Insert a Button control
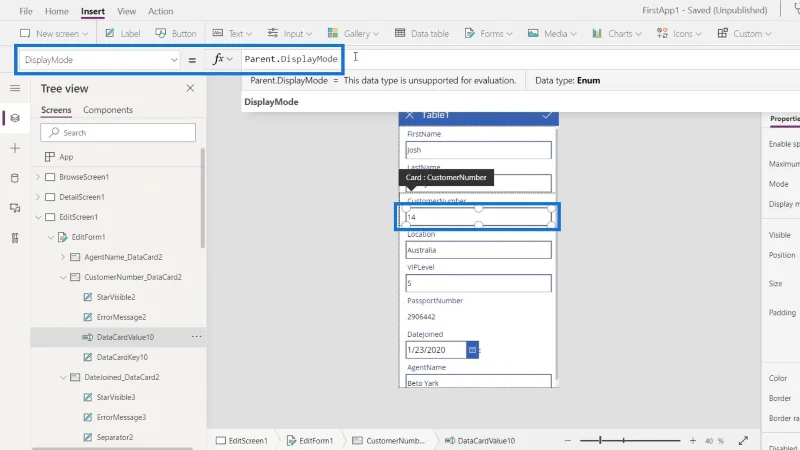Screen dimensions: 800x450 tap(176, 34)
